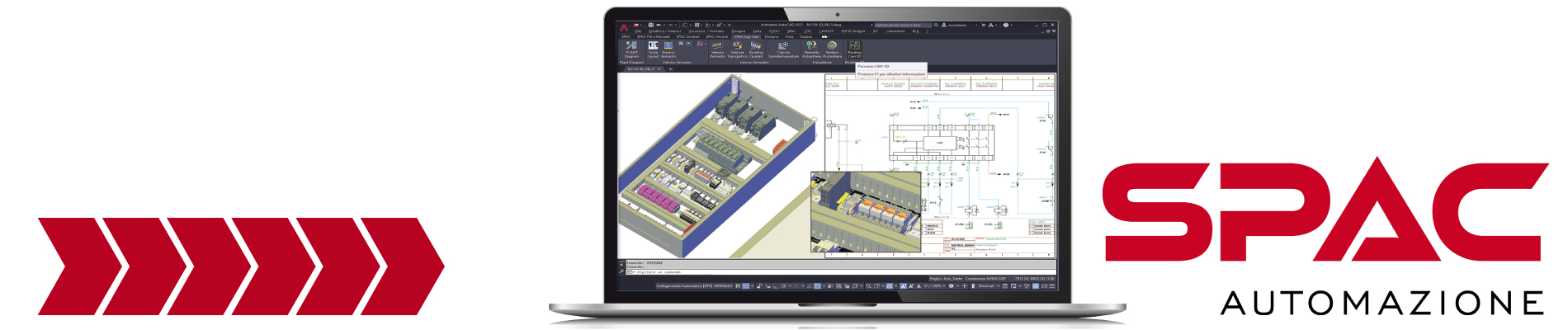Open the AutoCAD application menu logo

point(624,27)
